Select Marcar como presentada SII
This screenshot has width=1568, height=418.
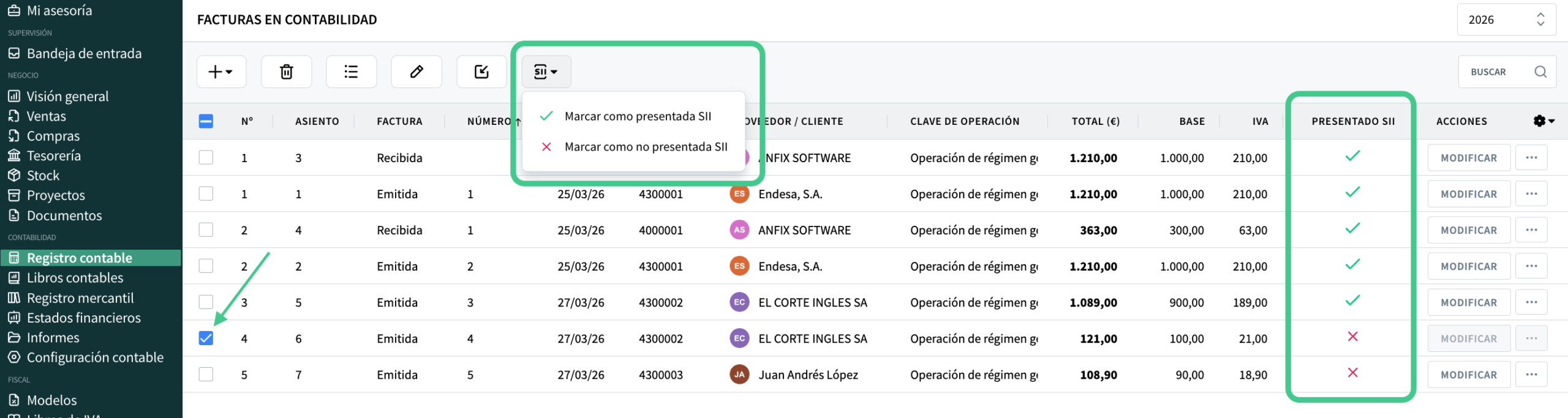[x=637, y=116]
